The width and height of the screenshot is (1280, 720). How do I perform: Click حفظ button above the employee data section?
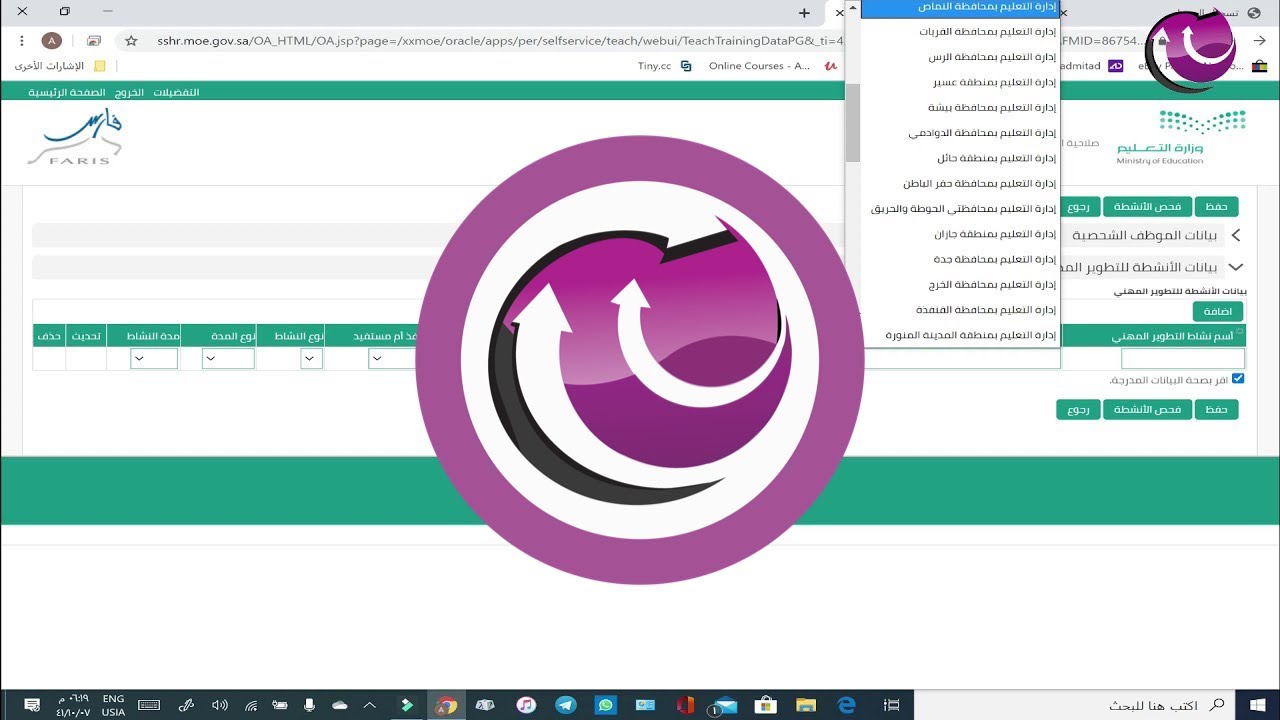pos(1215,207)
